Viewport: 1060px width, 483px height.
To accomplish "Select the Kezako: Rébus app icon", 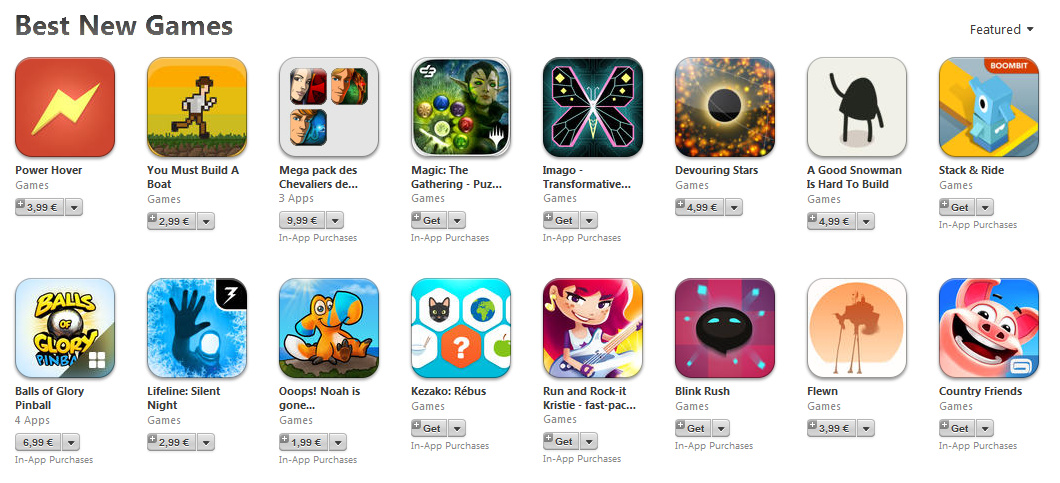I will [x=461, y=328].
